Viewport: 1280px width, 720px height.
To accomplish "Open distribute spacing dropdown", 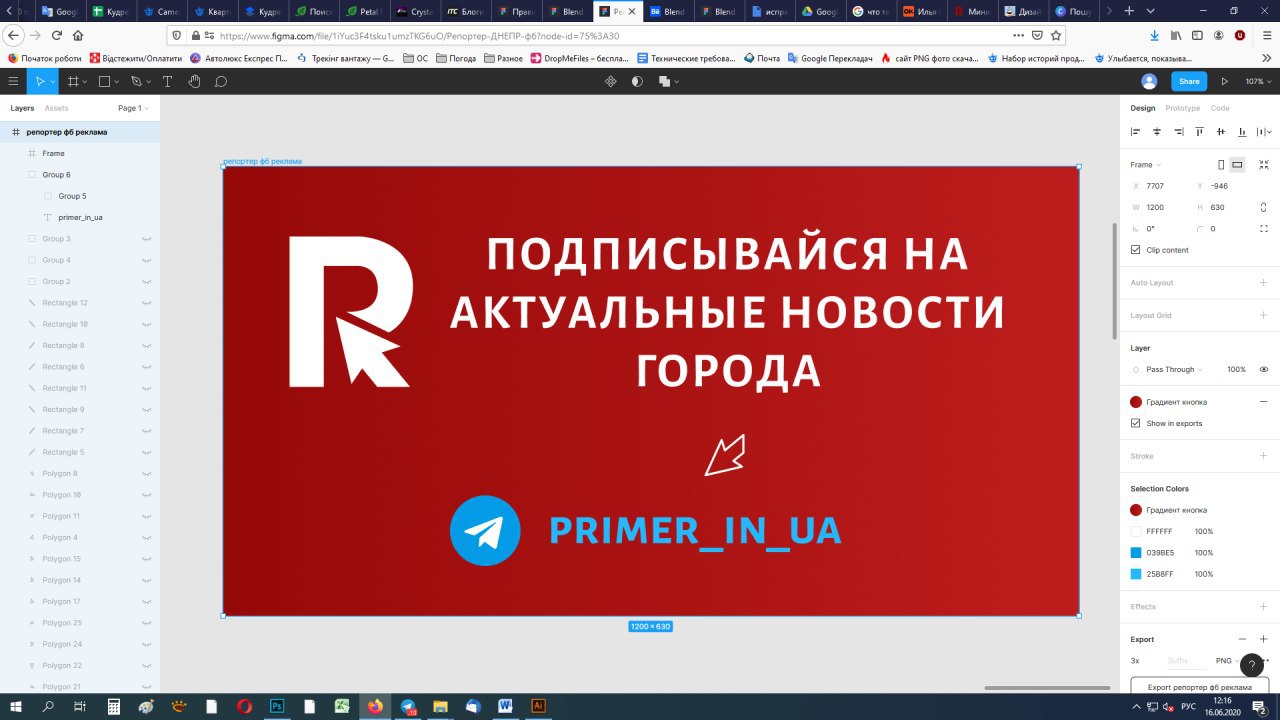I will (1266, 131).
